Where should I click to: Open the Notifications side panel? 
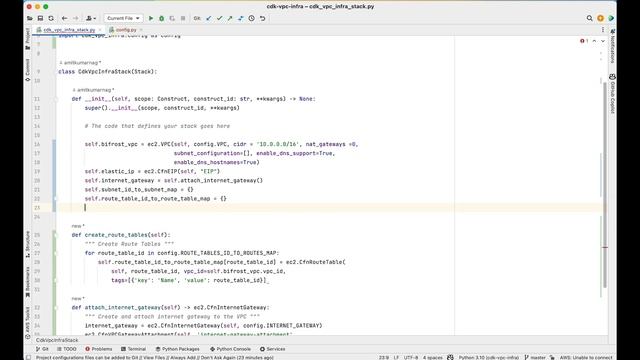point(612,46)
